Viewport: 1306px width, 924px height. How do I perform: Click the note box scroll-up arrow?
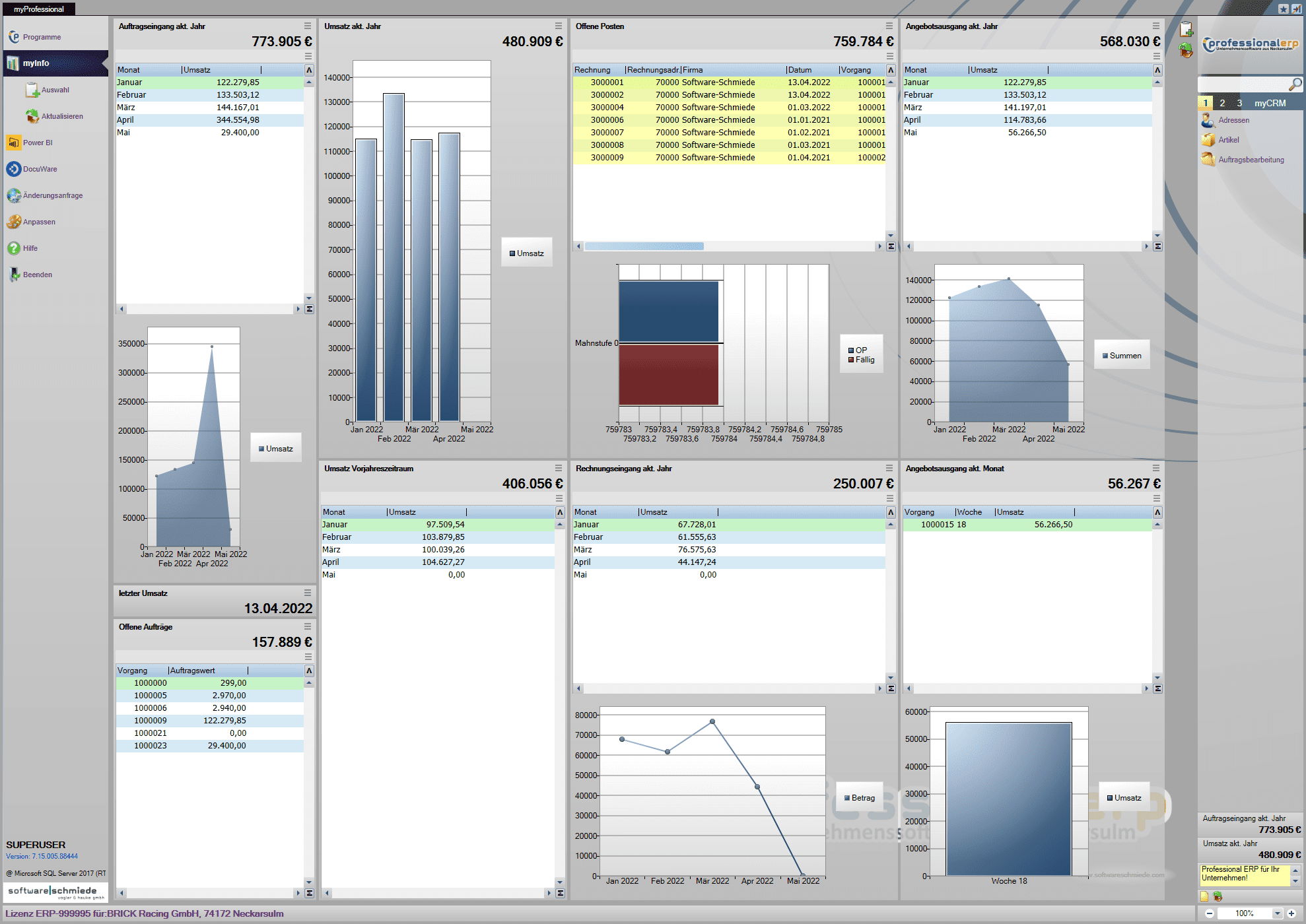(x=1295, y=870)
